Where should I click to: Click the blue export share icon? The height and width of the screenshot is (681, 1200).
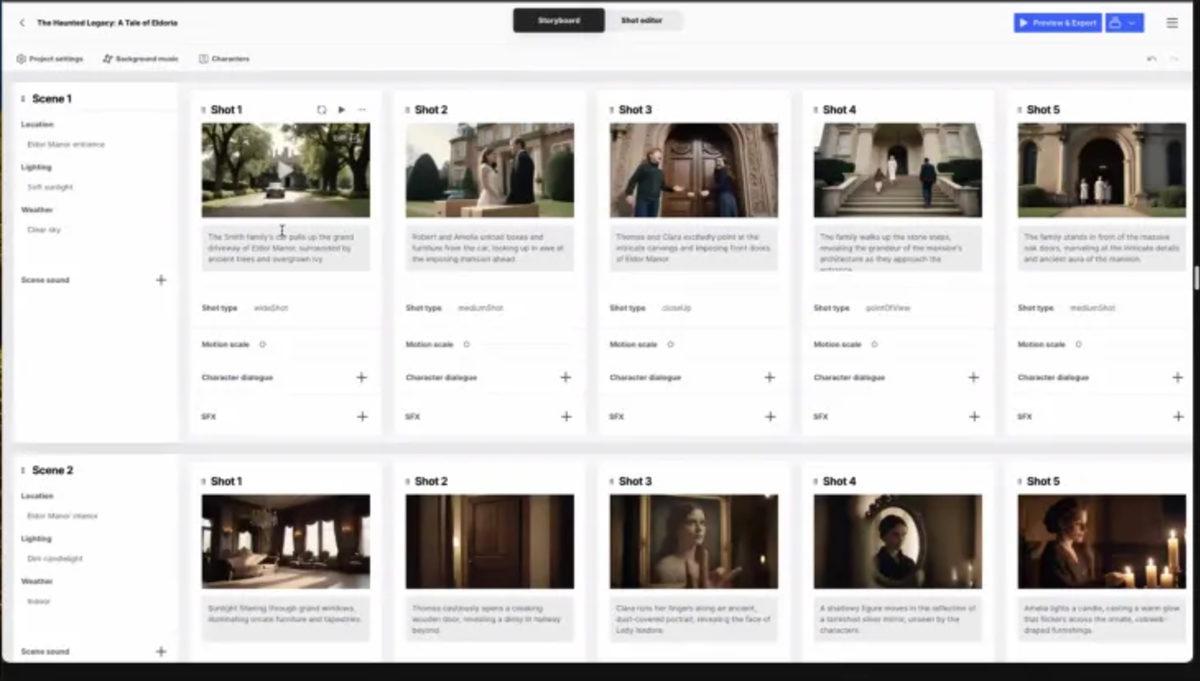tap(1115, 23)
